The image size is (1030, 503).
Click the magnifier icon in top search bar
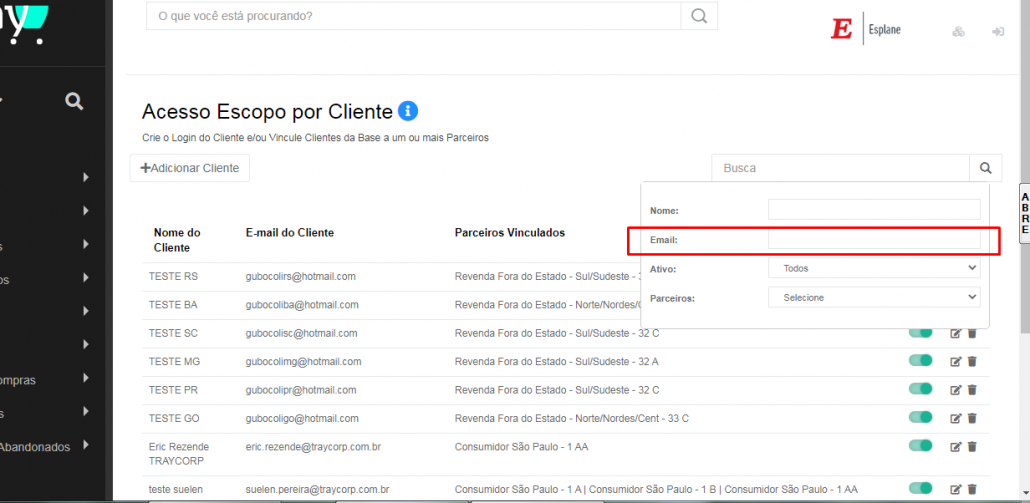click(699, 16)
